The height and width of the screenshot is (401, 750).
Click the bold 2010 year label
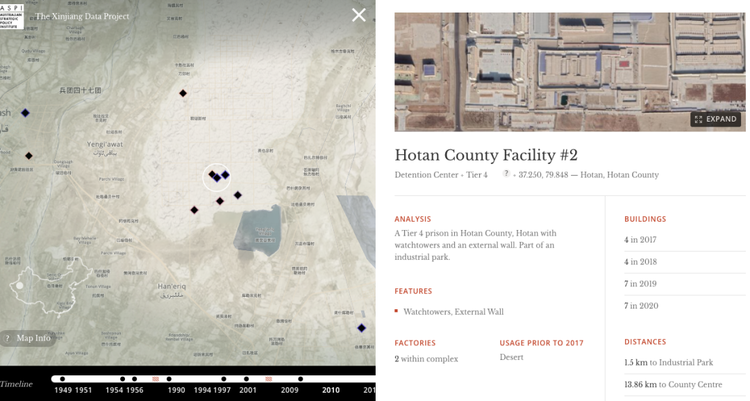pyautogui.click(x=330, y=390)
